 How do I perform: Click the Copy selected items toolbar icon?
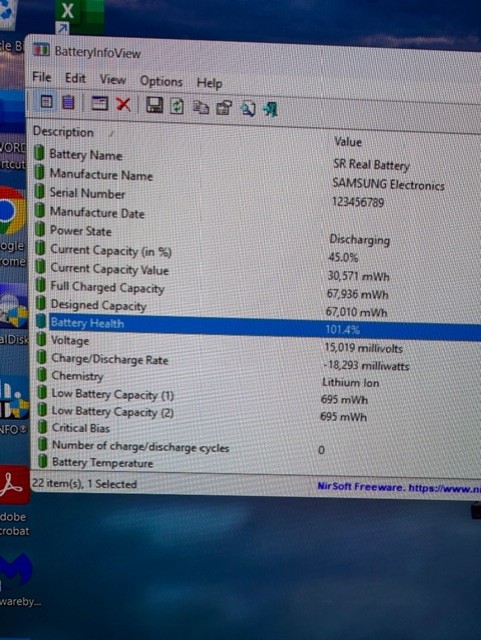[x=200, y=107]
